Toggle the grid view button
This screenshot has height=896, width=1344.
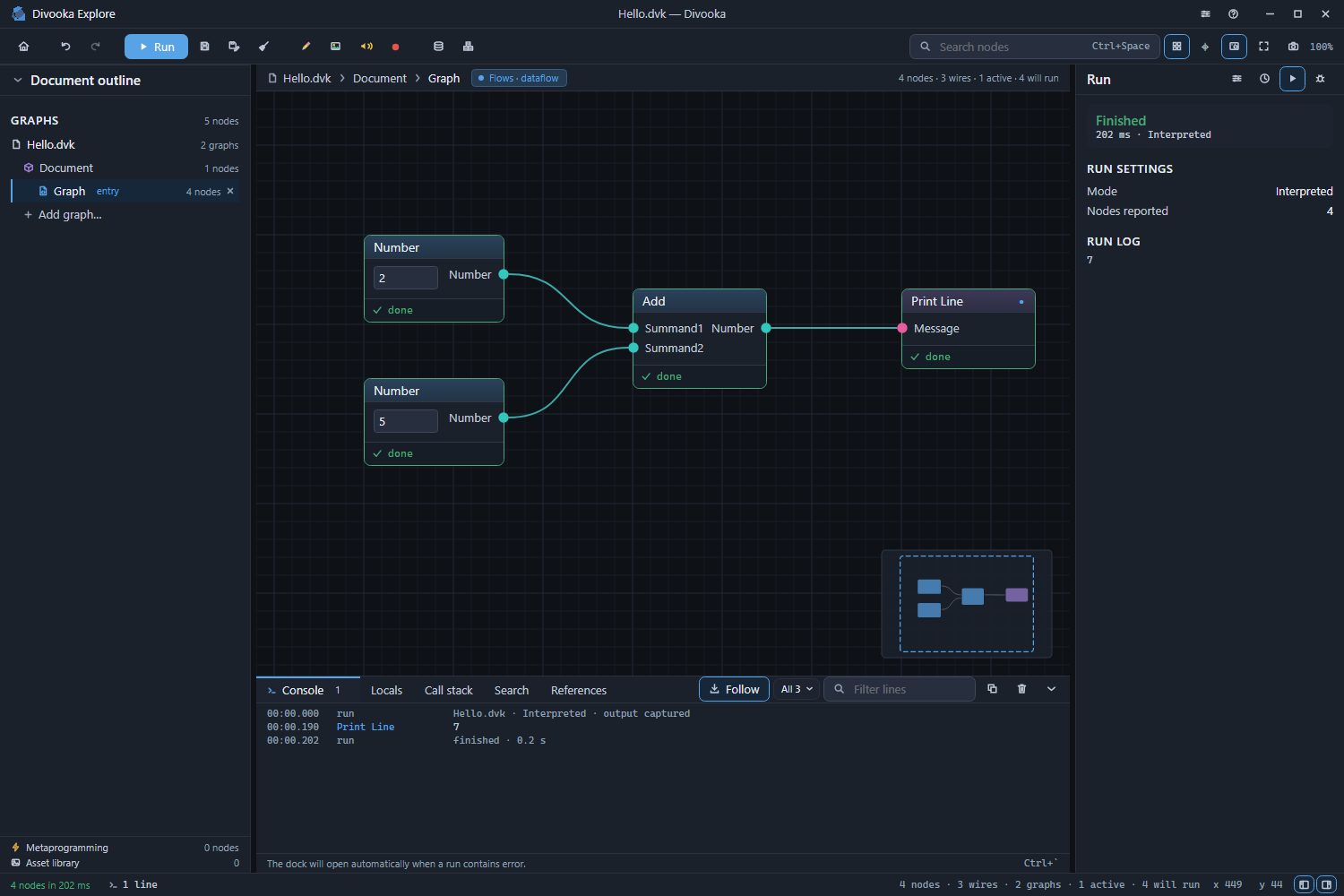tap(1176, 47)
